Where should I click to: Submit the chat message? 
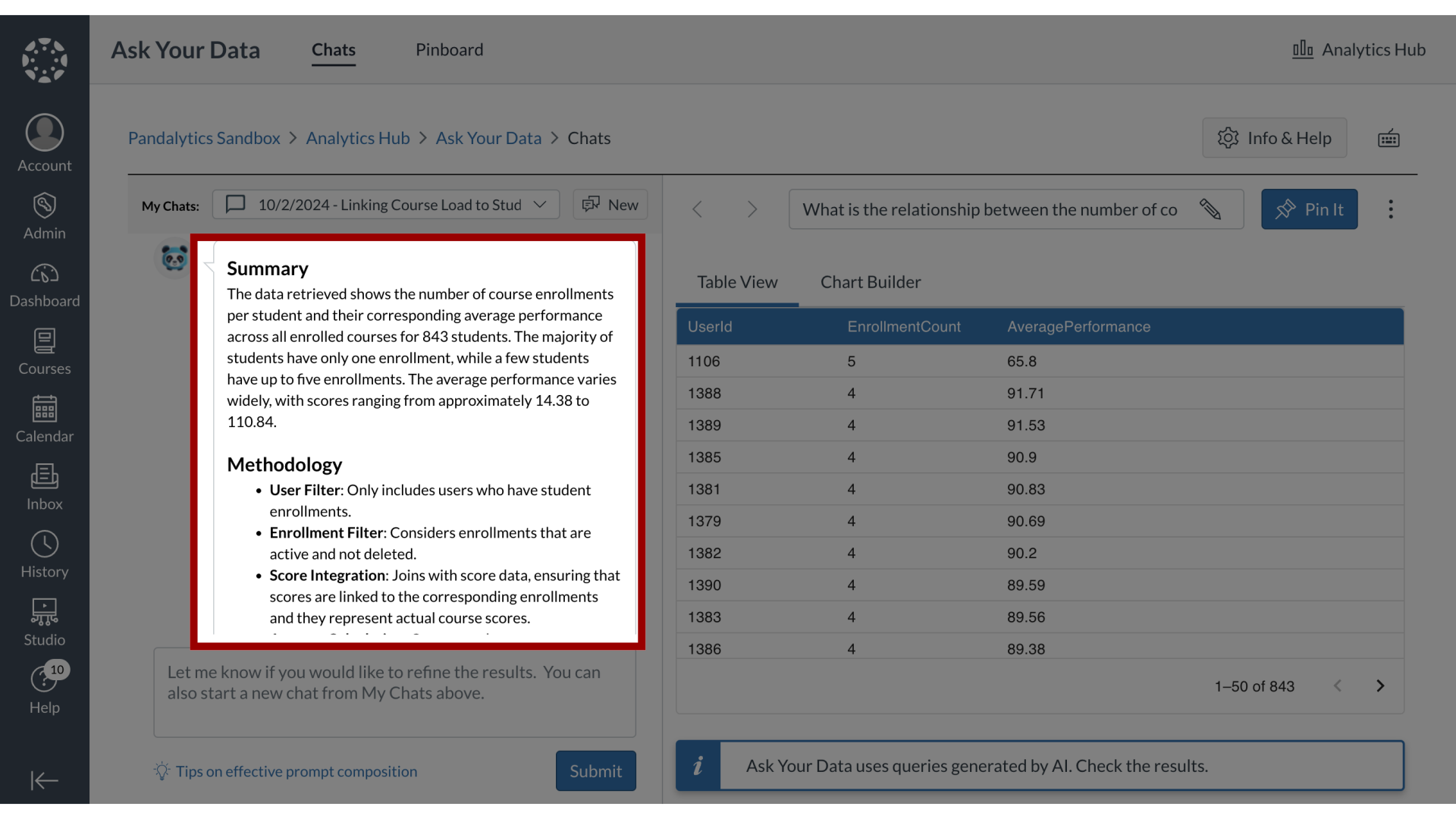pos(595,770)
